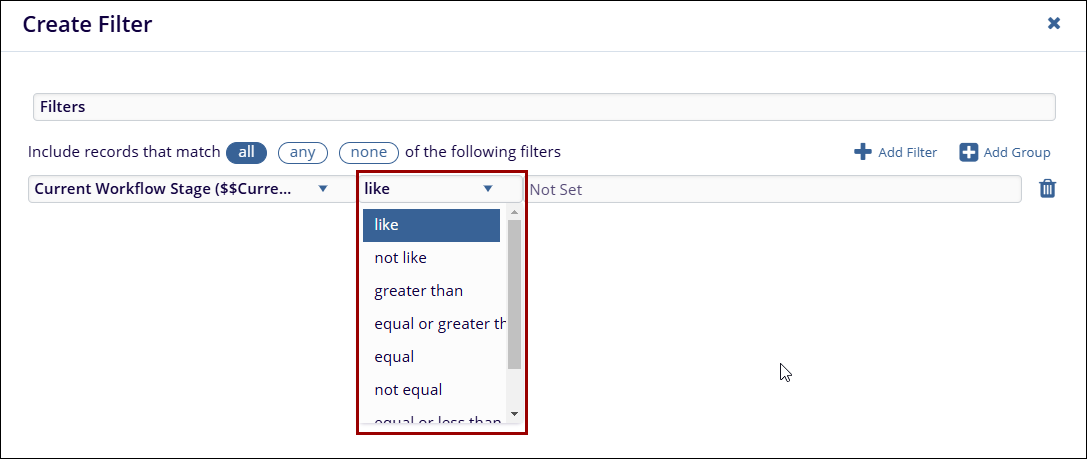This screenshot has height=459, width=1087.
Task: Select the 'none' match toggle
Action: (x=369, y=152)
